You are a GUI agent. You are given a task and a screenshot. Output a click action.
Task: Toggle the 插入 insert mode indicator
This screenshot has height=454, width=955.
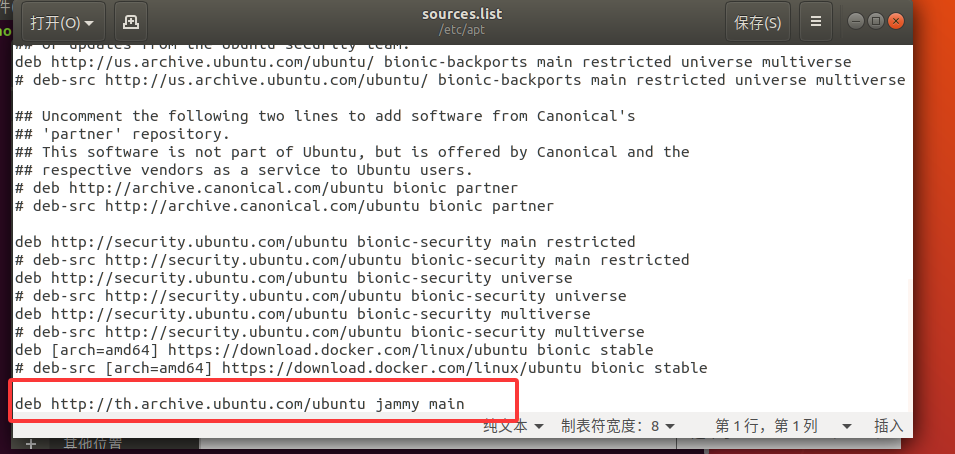tap(888, 426)
